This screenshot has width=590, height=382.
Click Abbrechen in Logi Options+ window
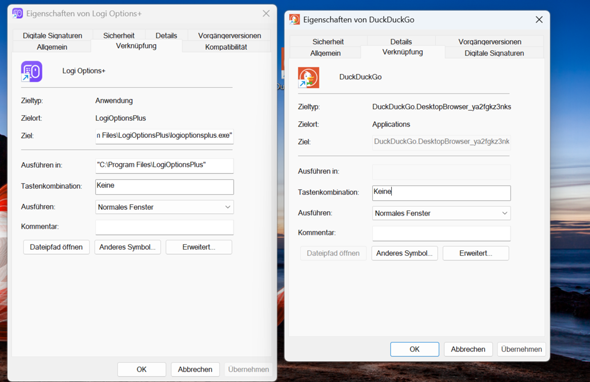(195, 370)
